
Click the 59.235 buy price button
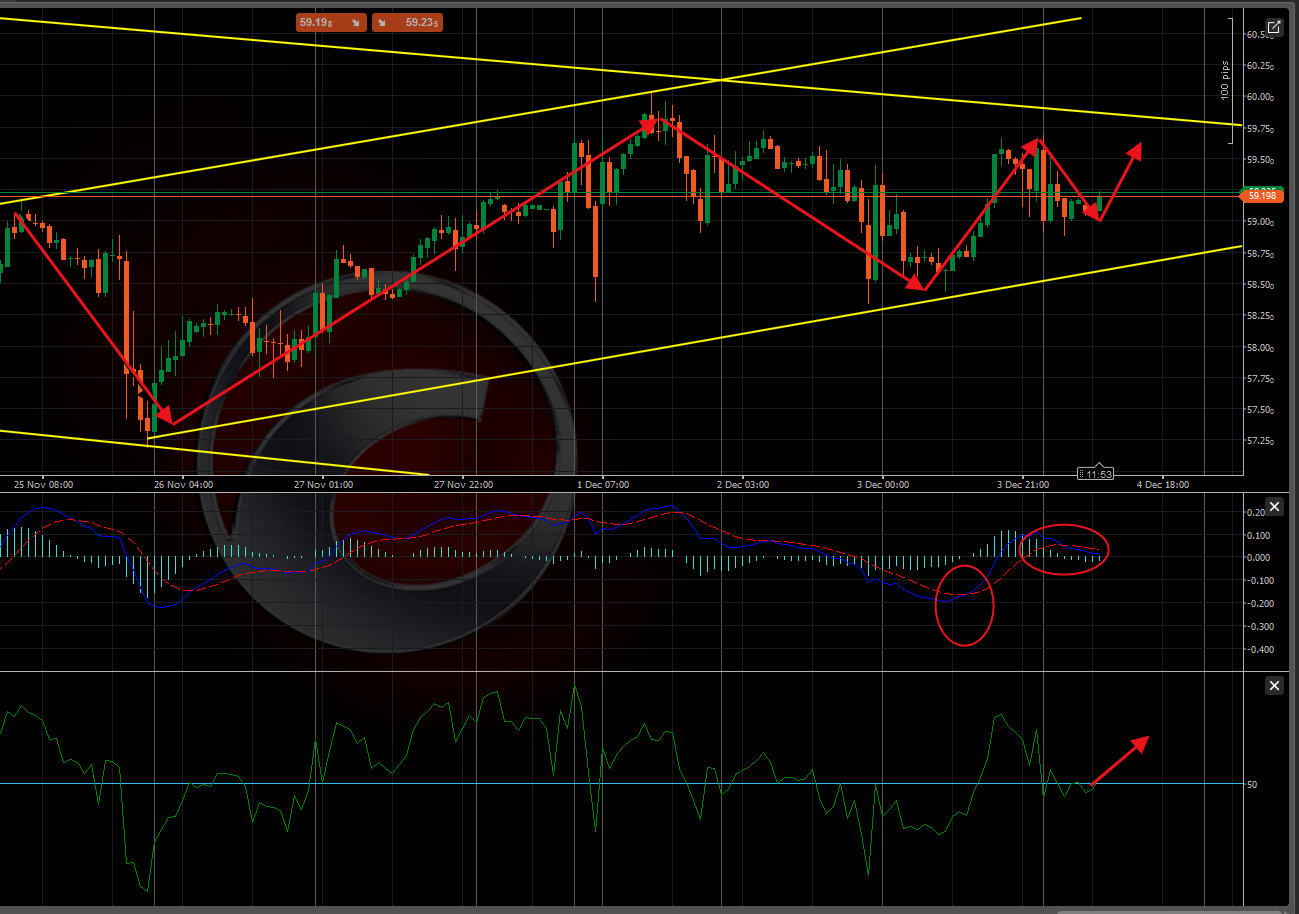[408, 21]
